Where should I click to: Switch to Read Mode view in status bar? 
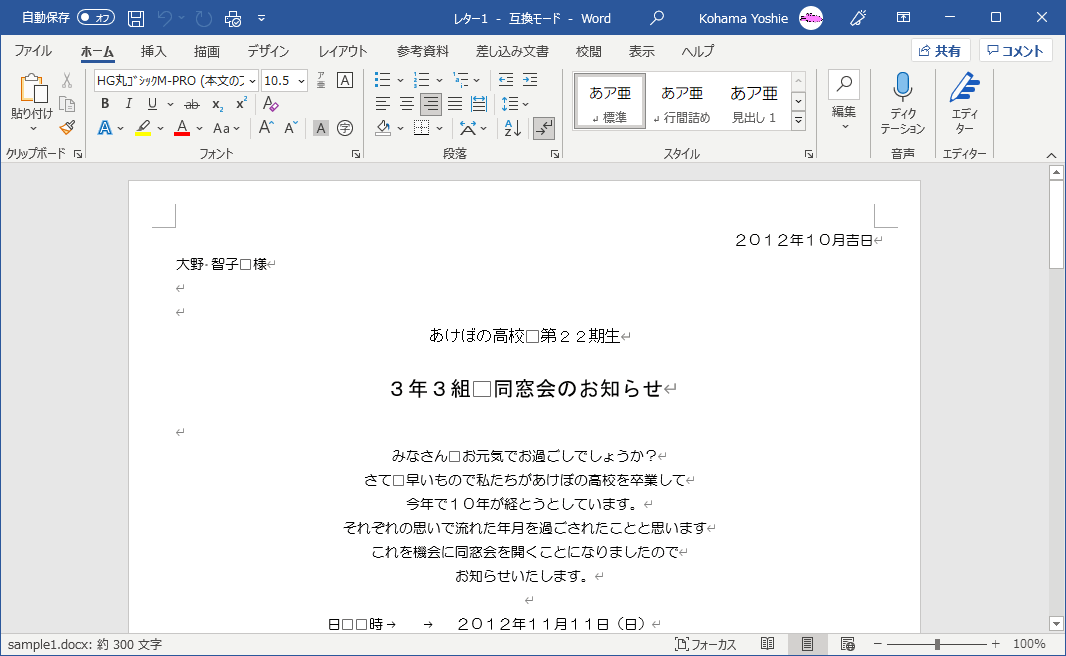[768, 644]
